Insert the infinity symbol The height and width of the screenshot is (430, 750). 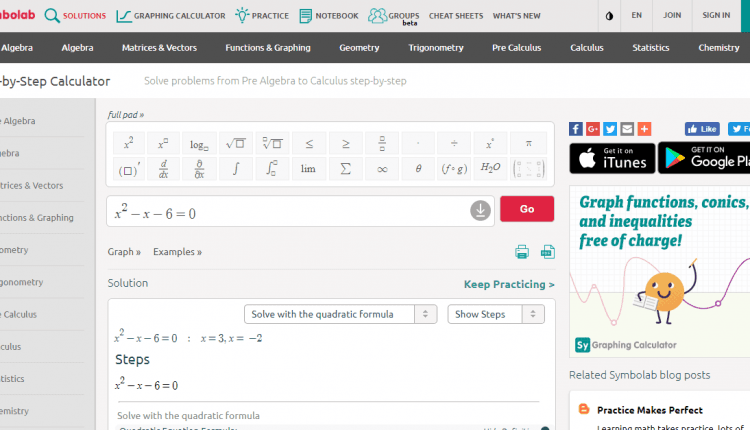[381, 169]
